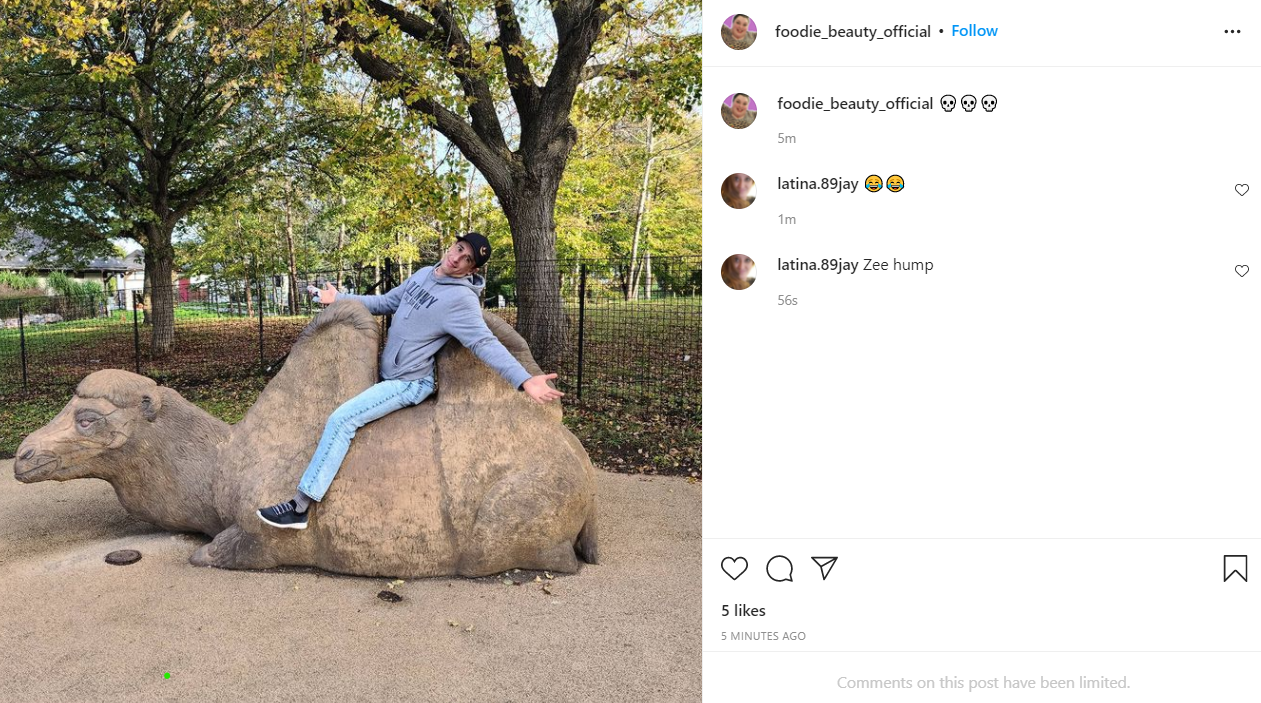The image size is (1261, 703).
Task: Click the header profile avatar
Action: click(x=739, y=32)
